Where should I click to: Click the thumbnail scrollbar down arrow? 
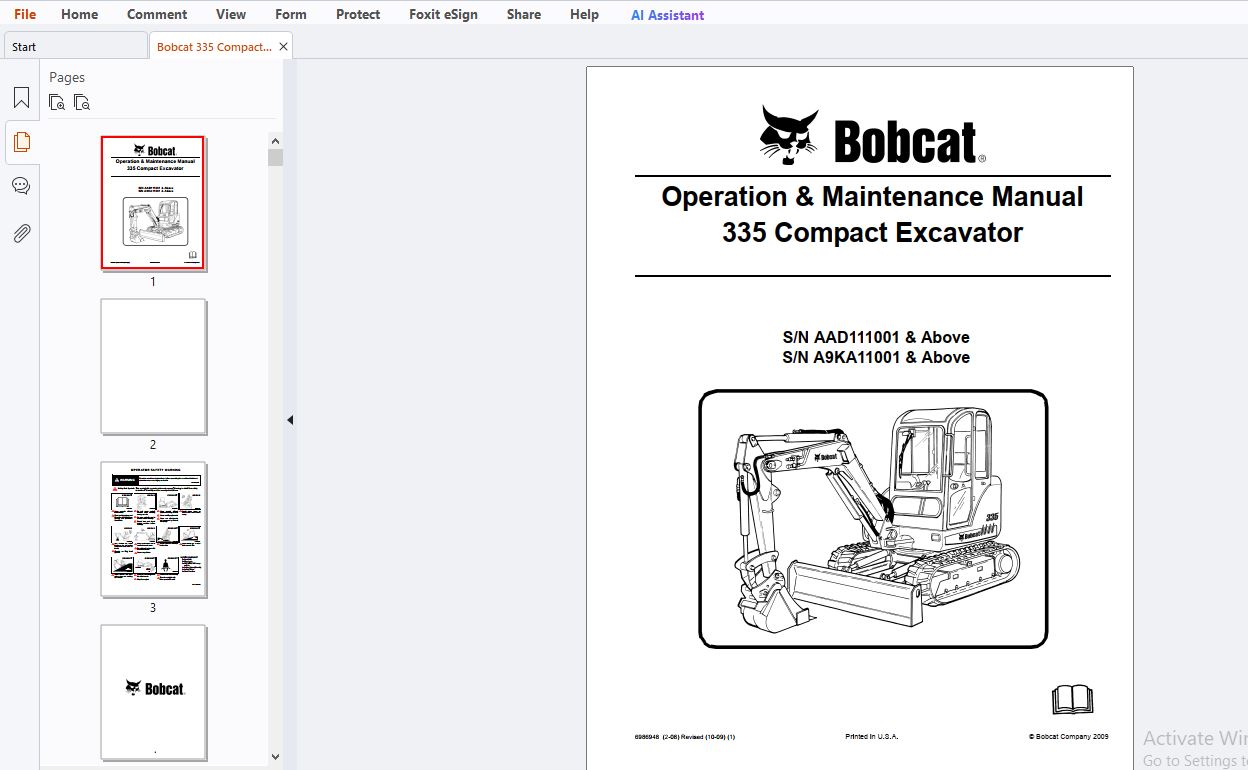275,757
